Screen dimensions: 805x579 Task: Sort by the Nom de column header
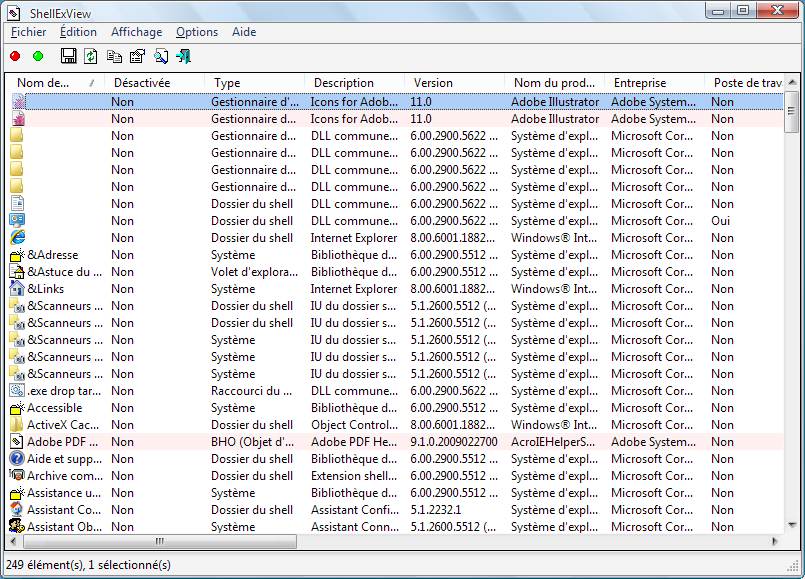point(54,83)
